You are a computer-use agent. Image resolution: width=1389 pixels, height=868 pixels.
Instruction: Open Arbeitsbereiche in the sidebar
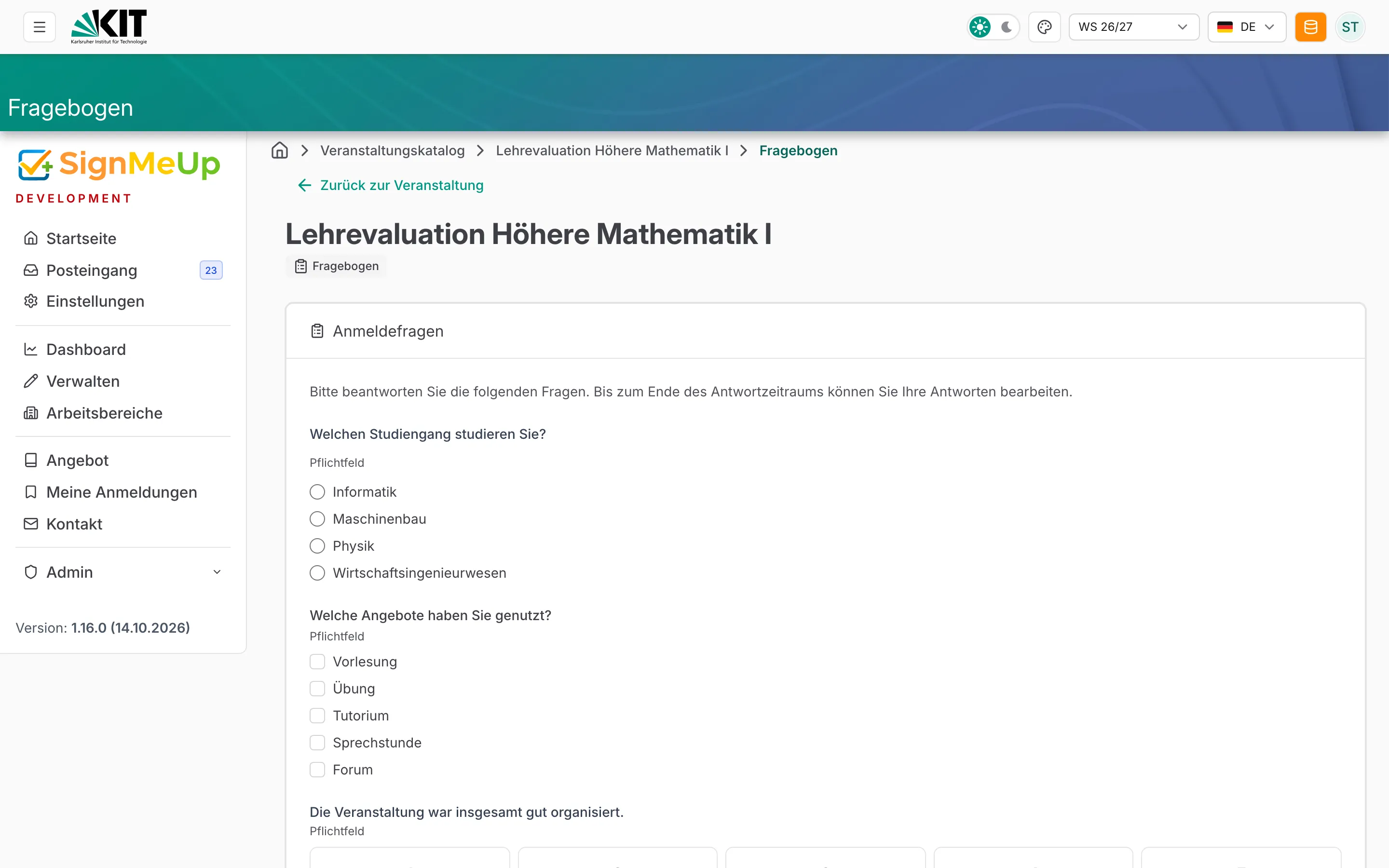coord(123,413)
